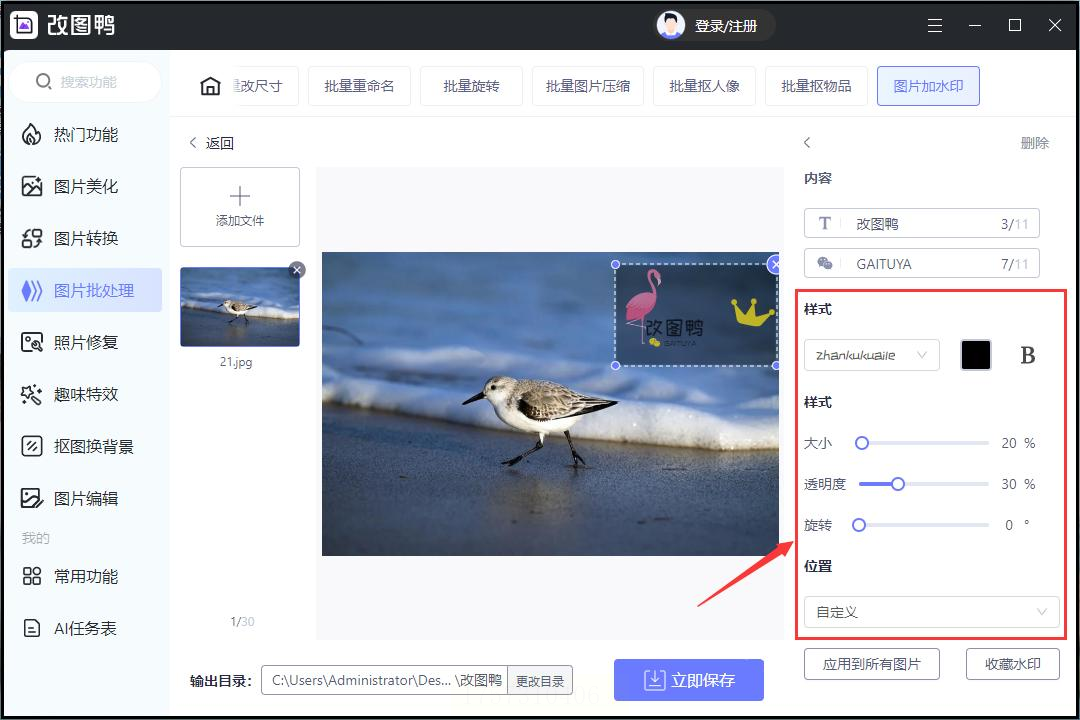The height and width of the screenshot is (720, 1080).
Task: Toggle bold with the B icon
Action: pos(1028,356)
